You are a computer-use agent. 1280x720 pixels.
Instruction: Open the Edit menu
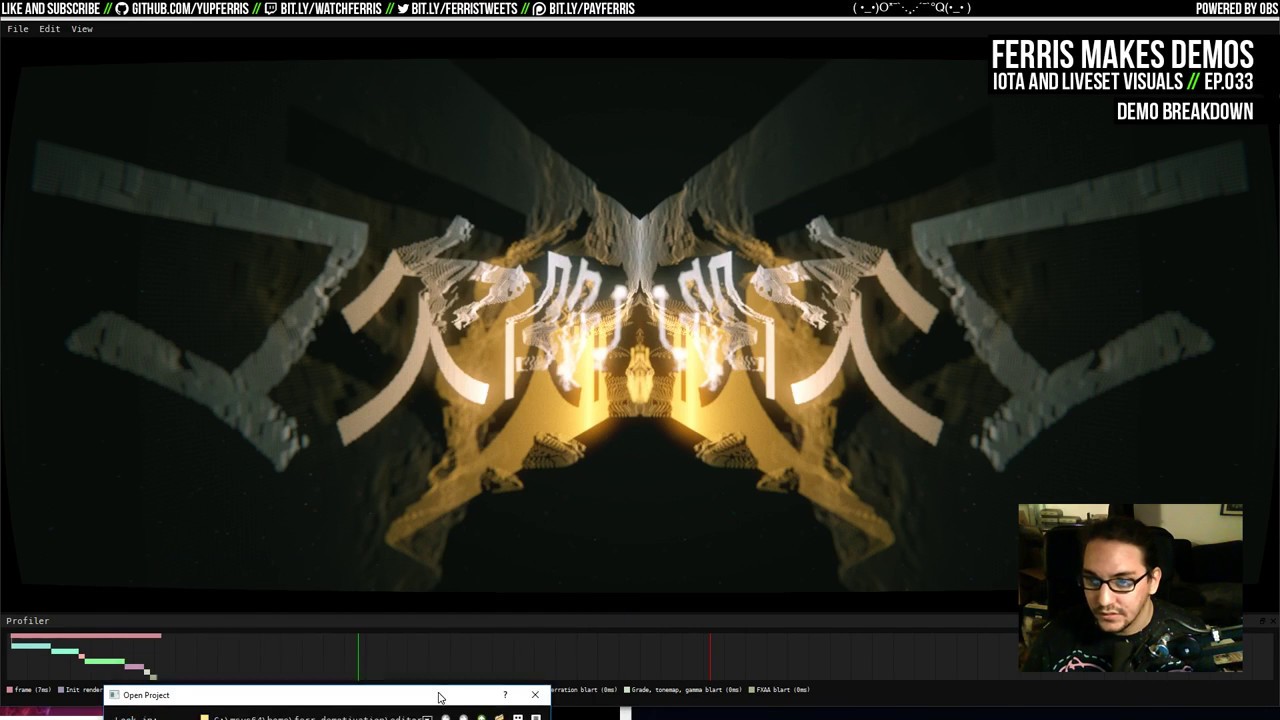[50, 29]
